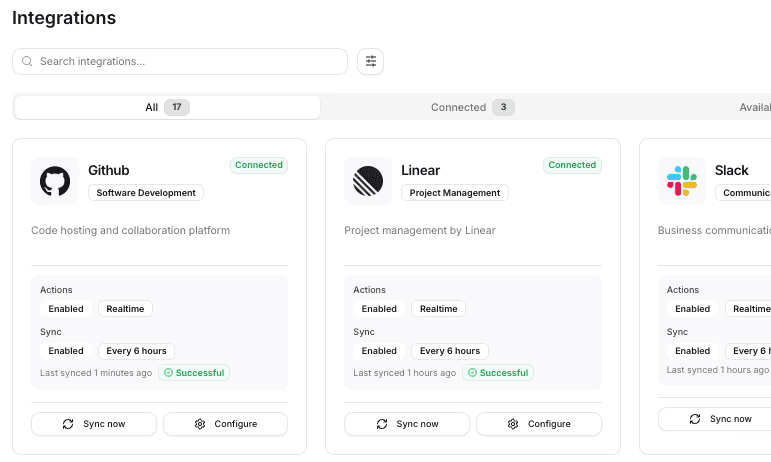The image size is (771, 462).
Task: Click the check icon in Linear's Successful badge
Action: pos(472,373)
